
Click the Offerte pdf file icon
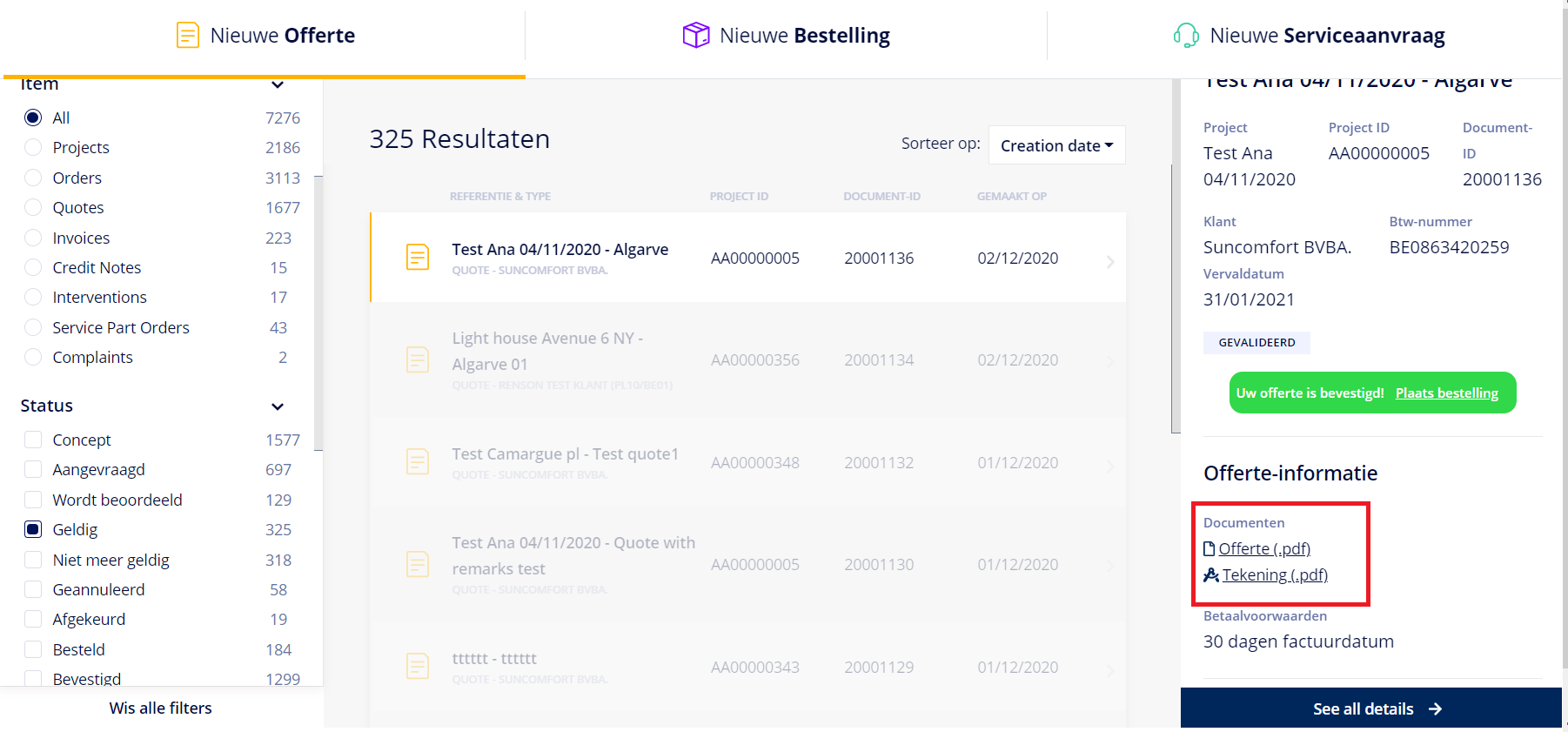tap(1210, 549)
